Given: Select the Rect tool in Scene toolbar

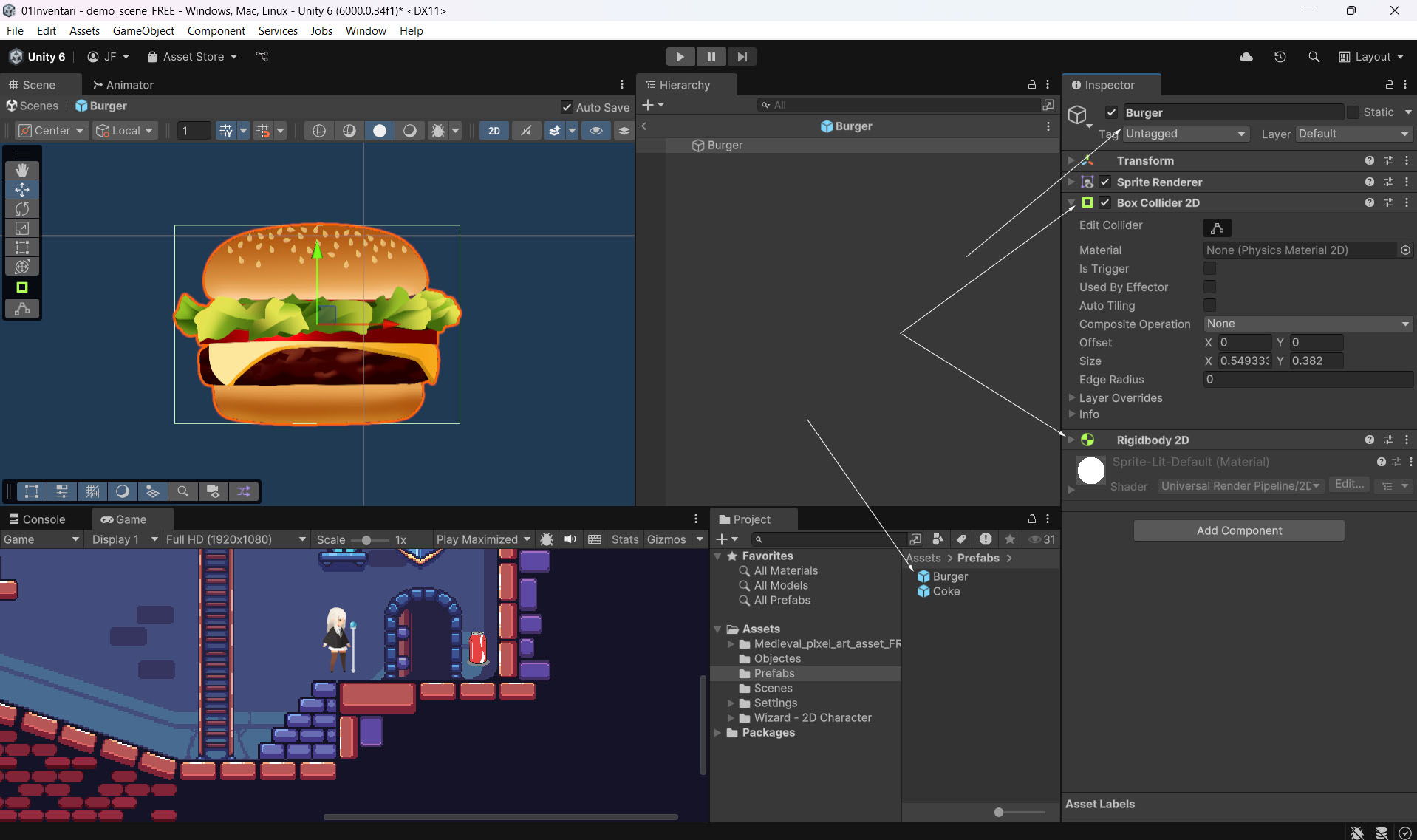Looking at the screenshot, I should 22,247.
